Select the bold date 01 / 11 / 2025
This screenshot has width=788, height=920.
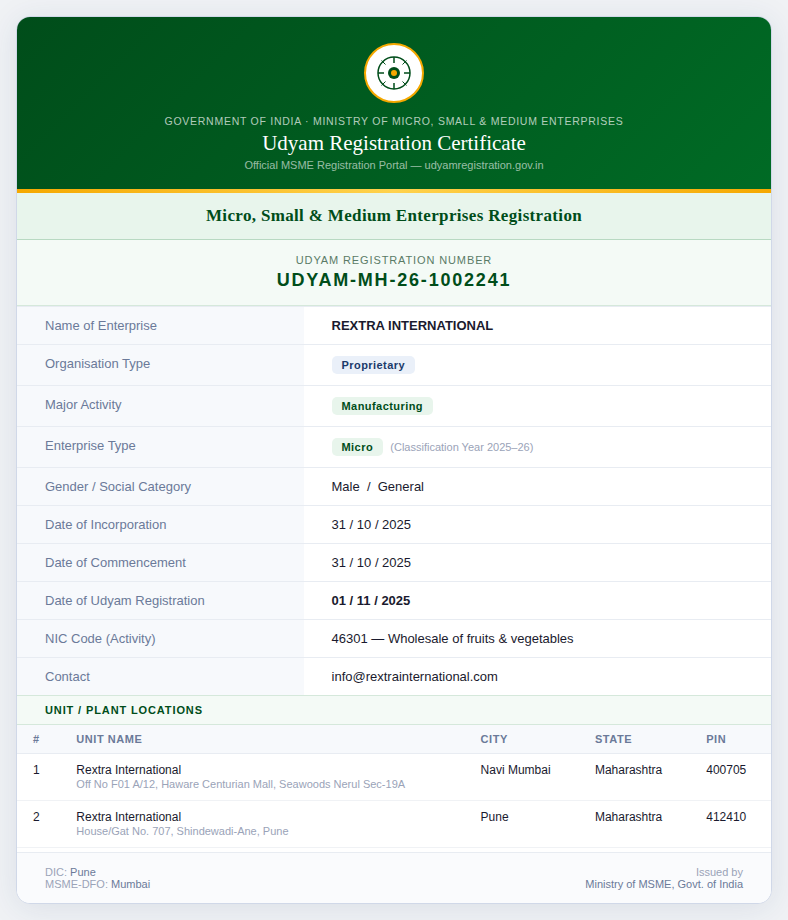[371, 601]
